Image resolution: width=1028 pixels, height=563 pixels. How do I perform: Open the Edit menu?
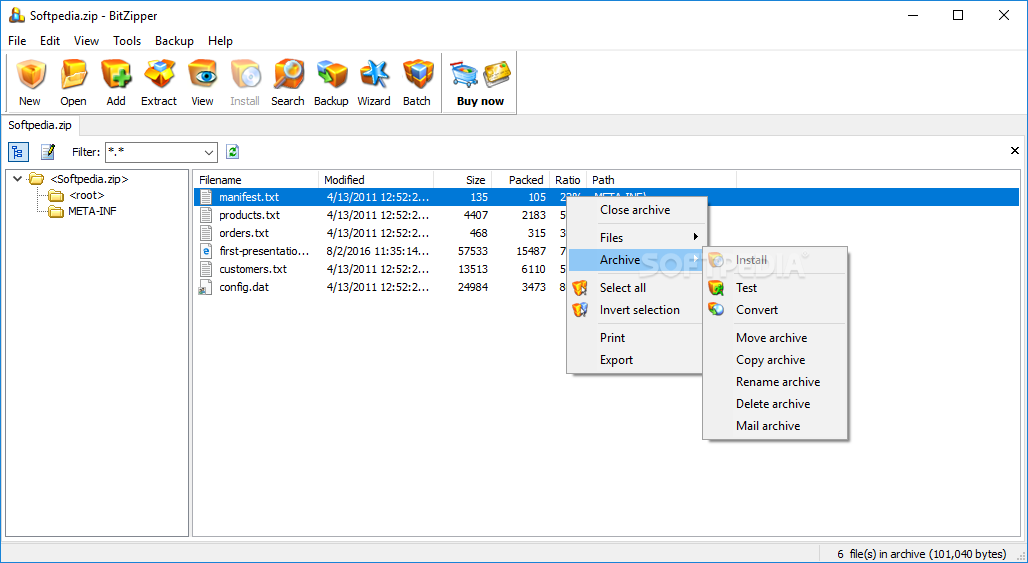(x=50, y=41)
